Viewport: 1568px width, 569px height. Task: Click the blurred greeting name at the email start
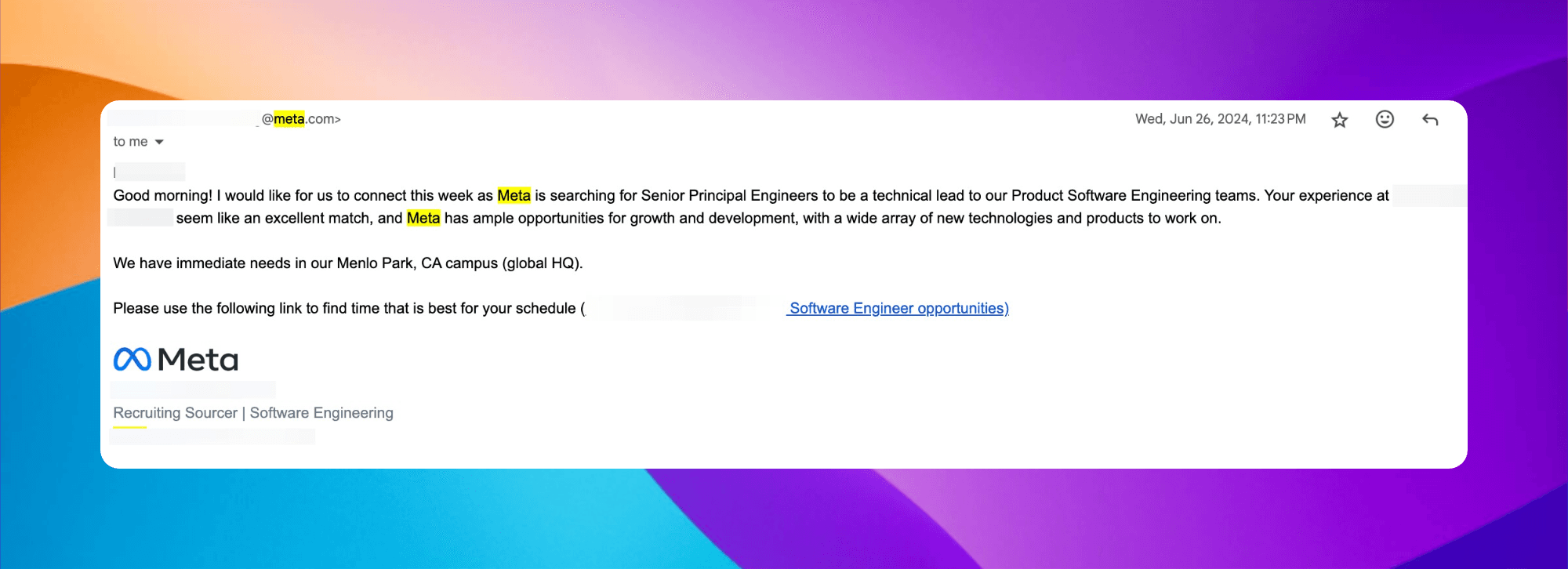point(149,171)
